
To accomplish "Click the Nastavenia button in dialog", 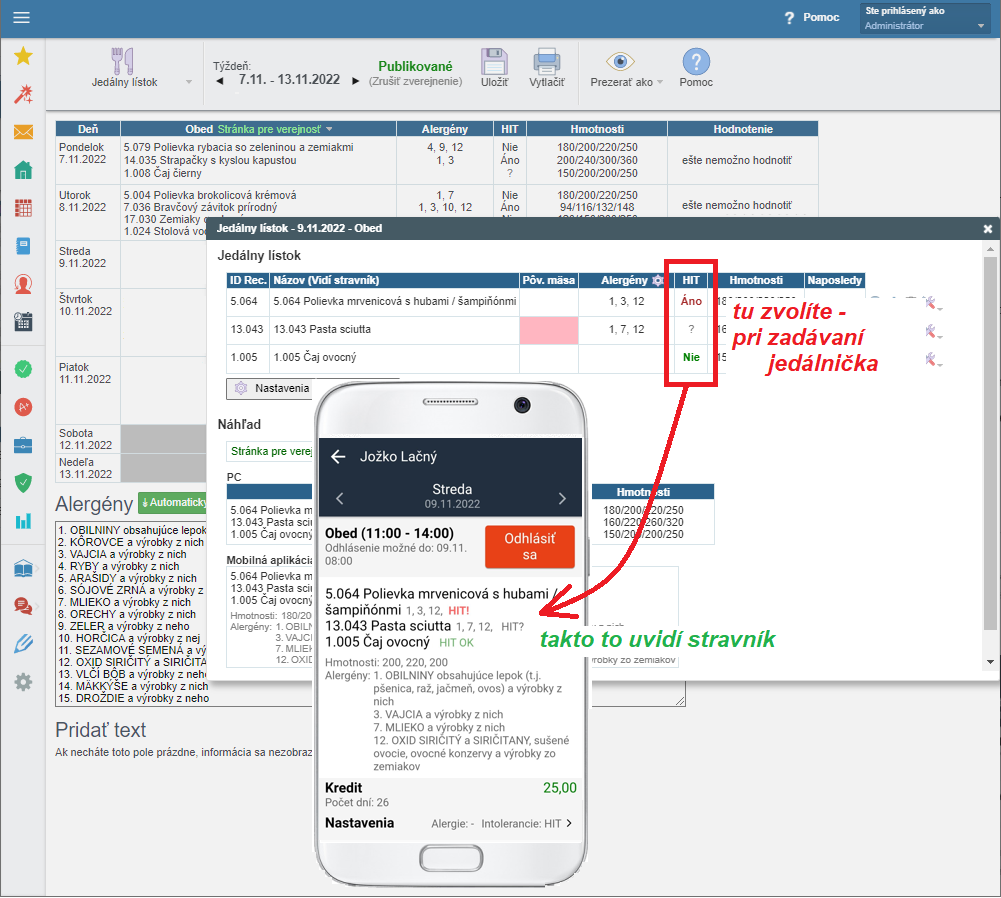I will (270, 388).
